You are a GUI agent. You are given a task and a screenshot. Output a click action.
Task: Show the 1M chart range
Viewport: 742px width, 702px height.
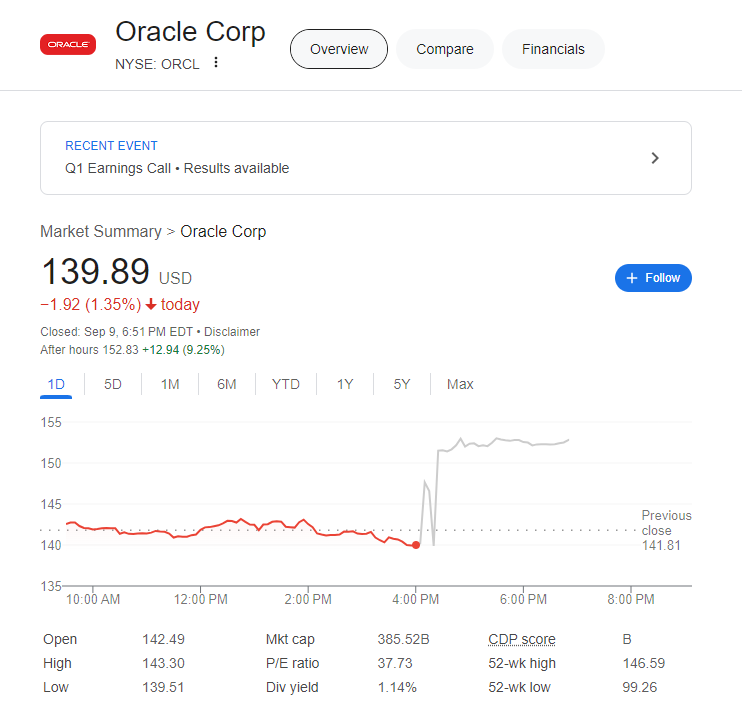click(170, 384)
